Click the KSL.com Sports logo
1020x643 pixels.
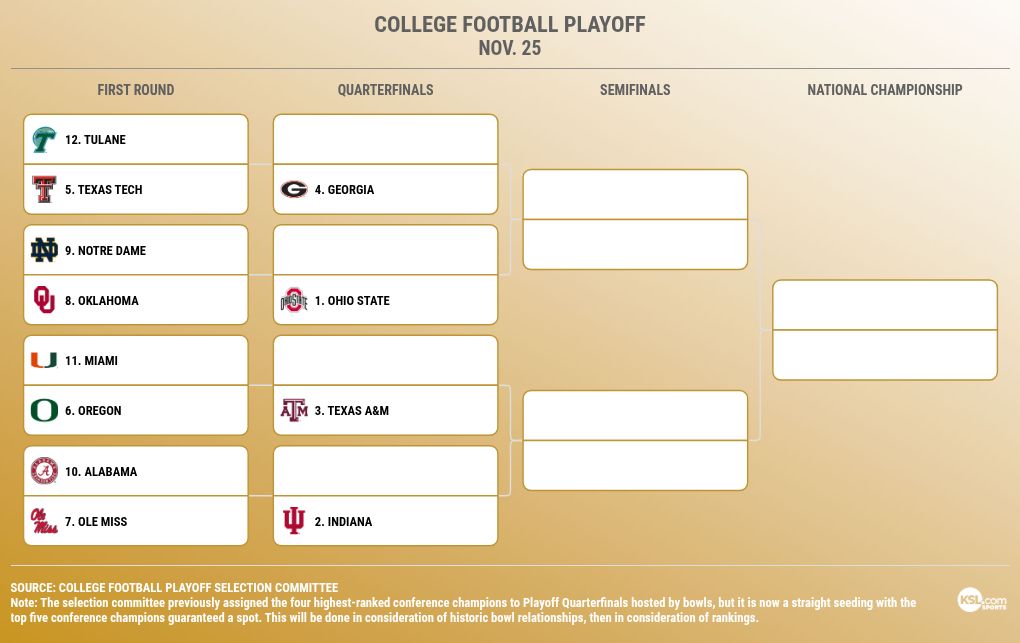click(982, 600)
